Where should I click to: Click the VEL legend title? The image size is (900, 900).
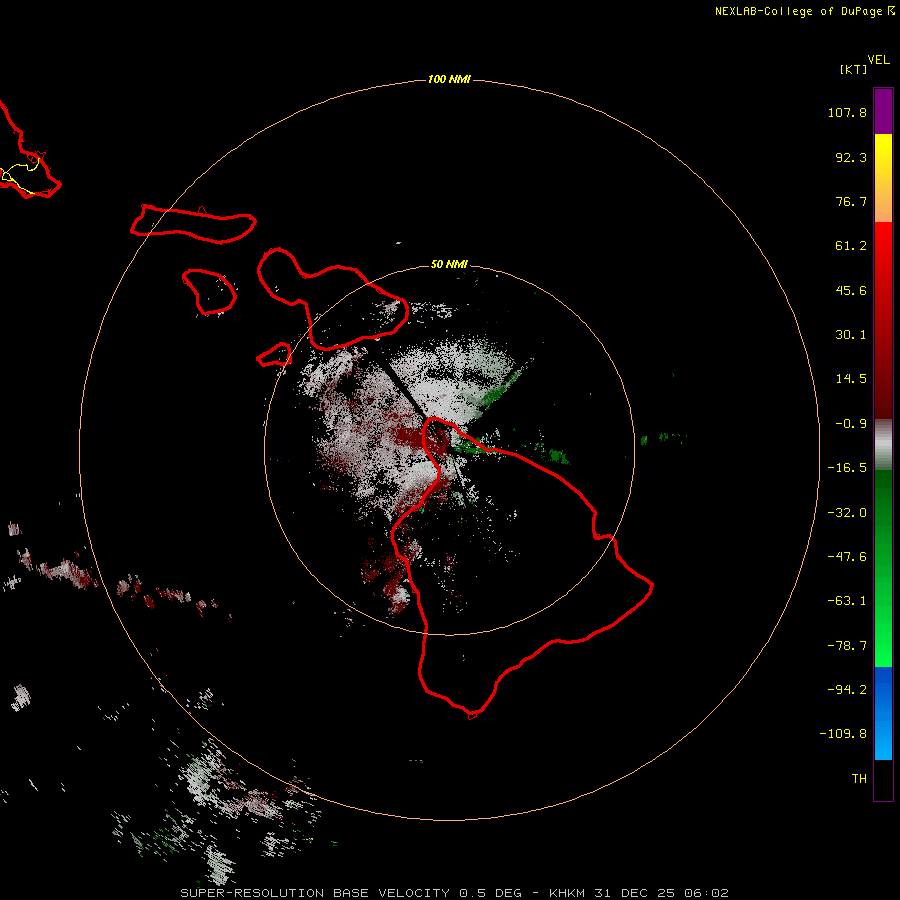coord(878,60)
